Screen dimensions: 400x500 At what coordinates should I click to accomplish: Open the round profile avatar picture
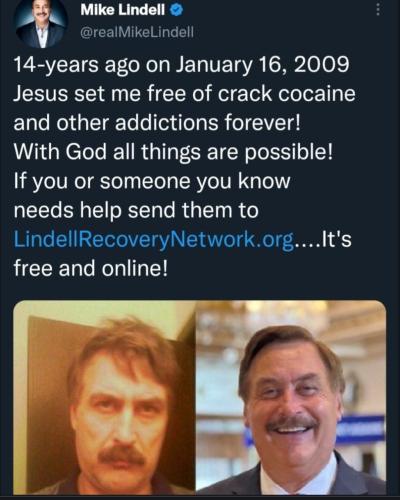41,24
